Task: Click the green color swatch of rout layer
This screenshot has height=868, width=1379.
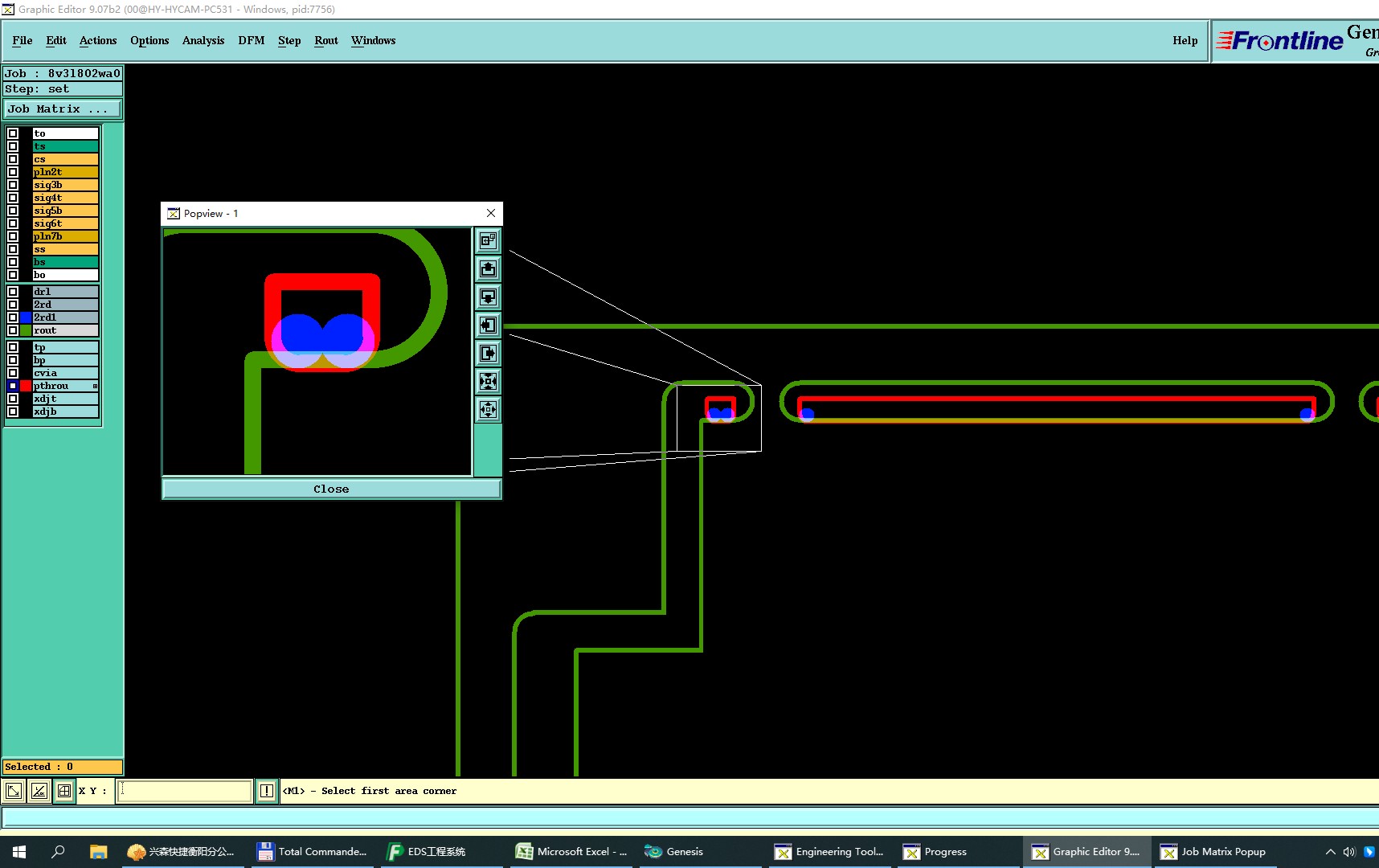Action: tap(26, 330)
